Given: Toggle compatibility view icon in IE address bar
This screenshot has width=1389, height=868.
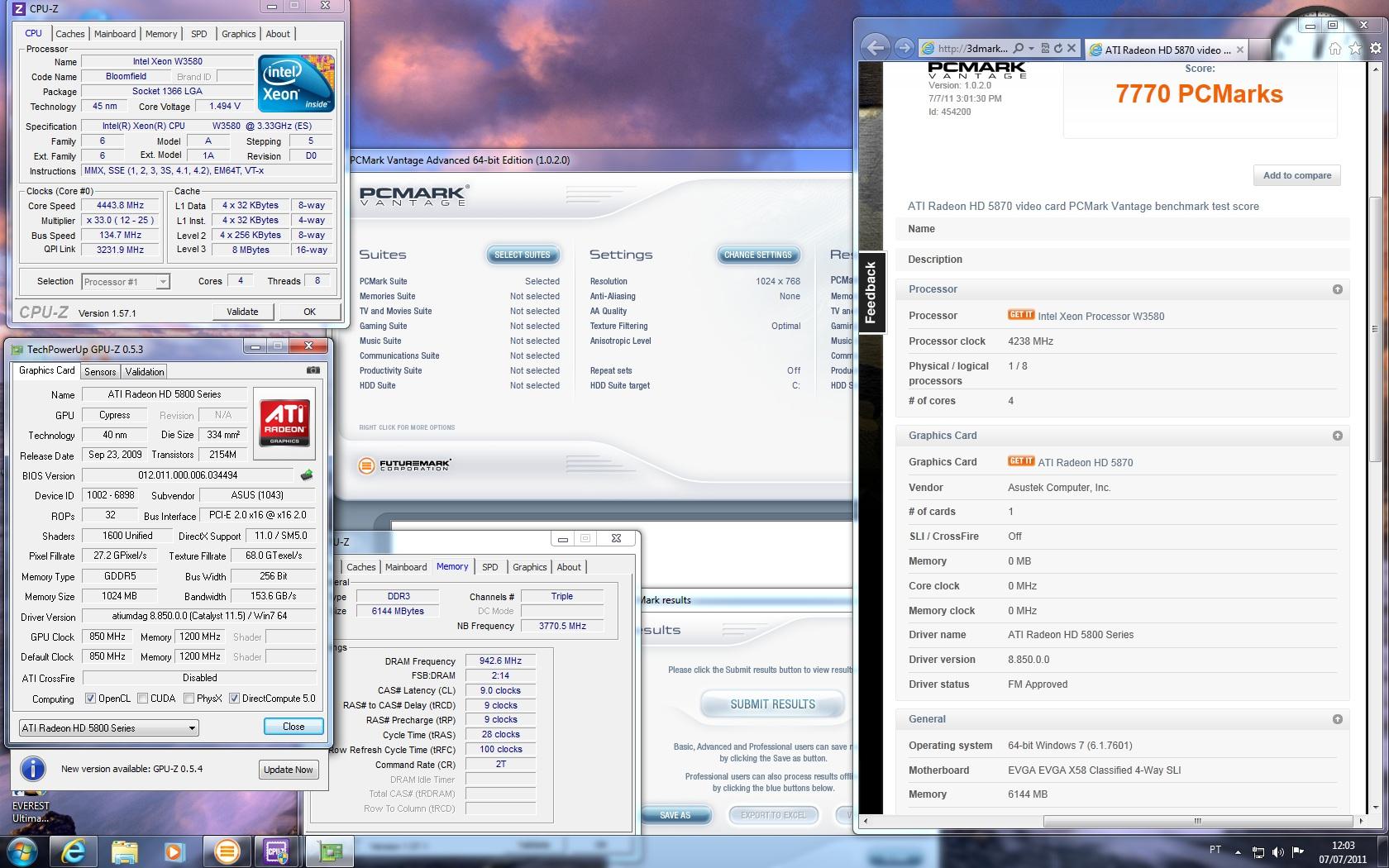Looking at the screenshot, I should 1045,49.
